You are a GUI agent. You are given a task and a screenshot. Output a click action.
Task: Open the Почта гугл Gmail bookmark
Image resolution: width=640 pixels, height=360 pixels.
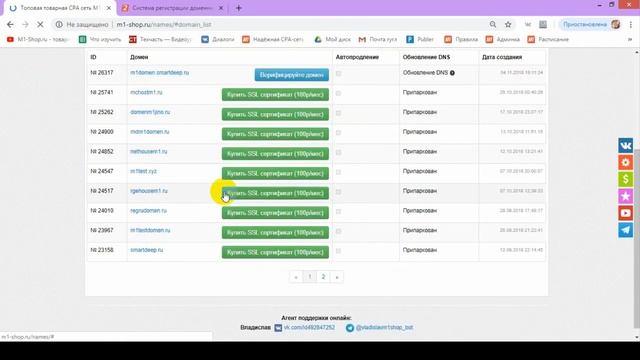[378, 40]
